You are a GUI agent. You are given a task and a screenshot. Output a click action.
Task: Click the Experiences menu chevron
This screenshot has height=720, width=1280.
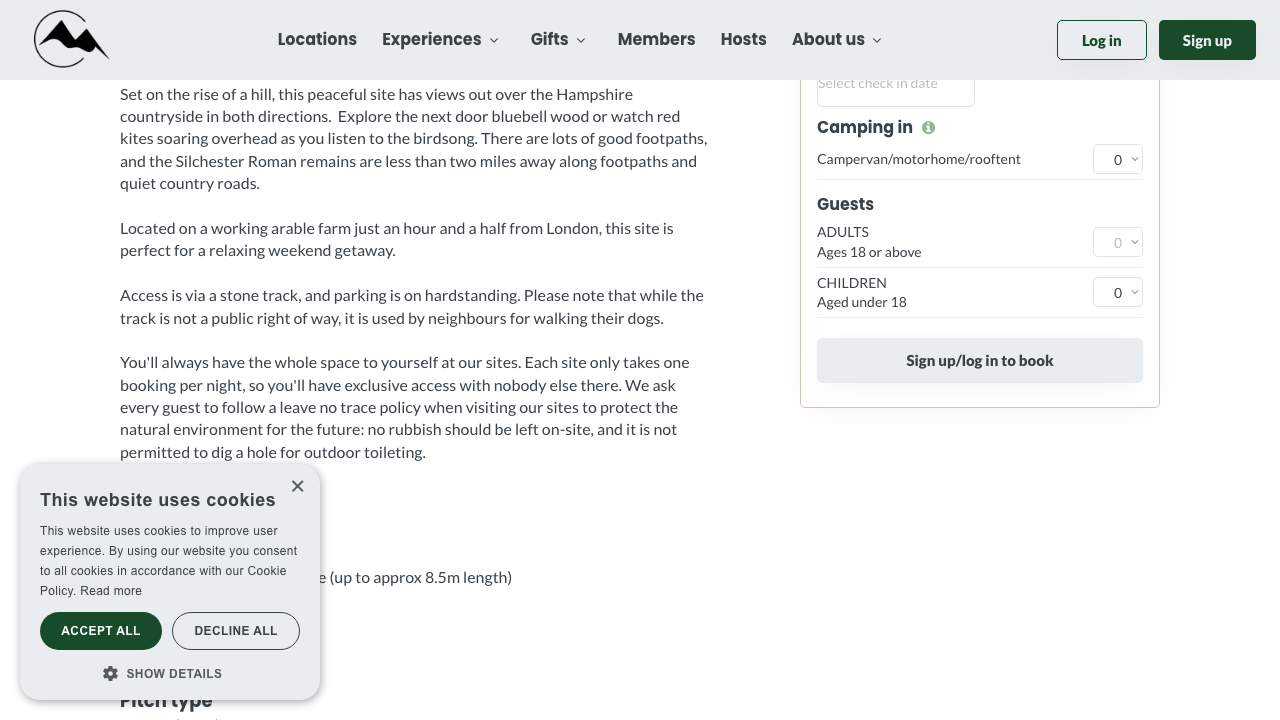[x=494, y=41]
